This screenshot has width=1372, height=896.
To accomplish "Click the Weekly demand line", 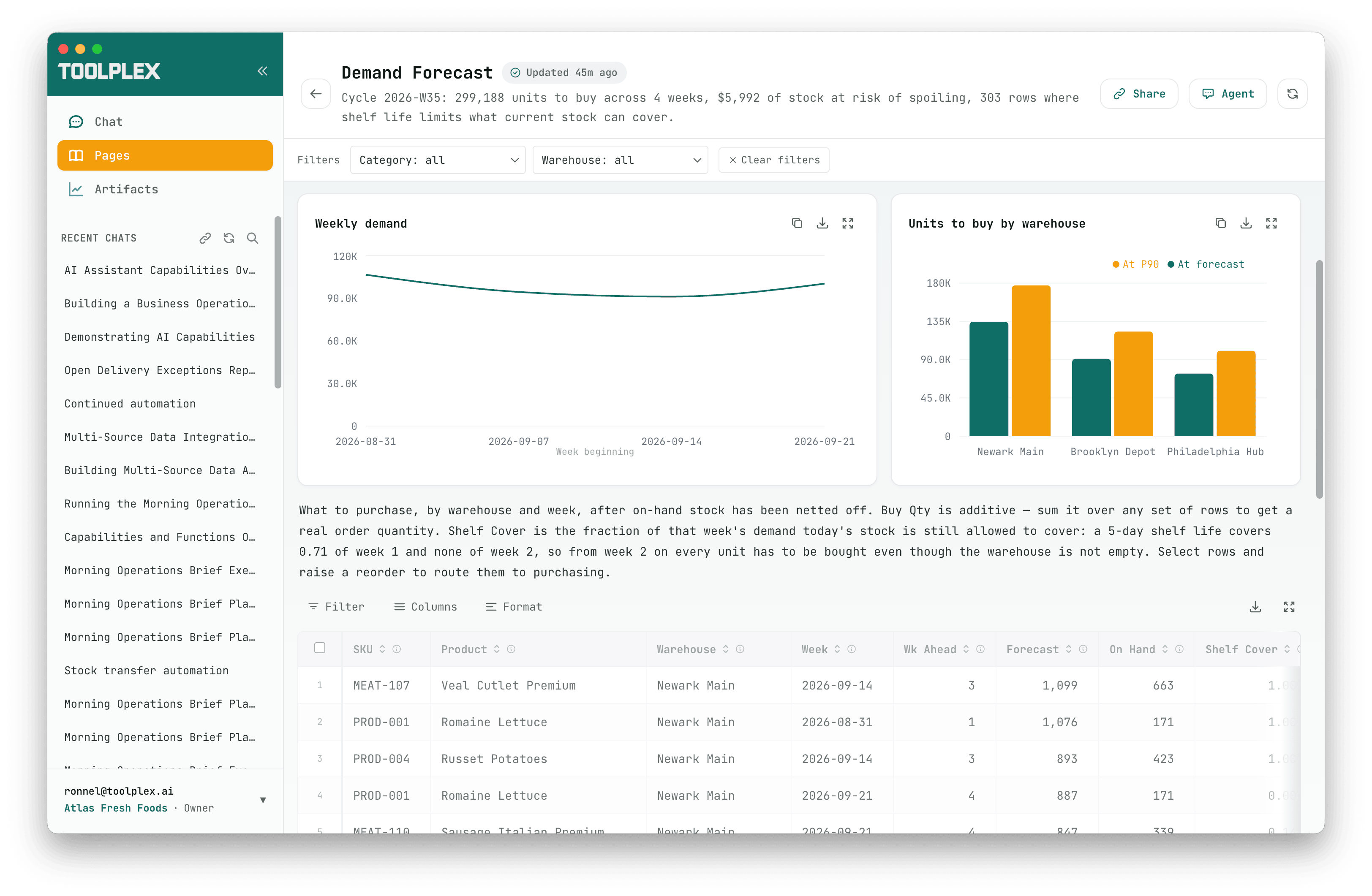I will pyautogui.click(x=595, y=294).
